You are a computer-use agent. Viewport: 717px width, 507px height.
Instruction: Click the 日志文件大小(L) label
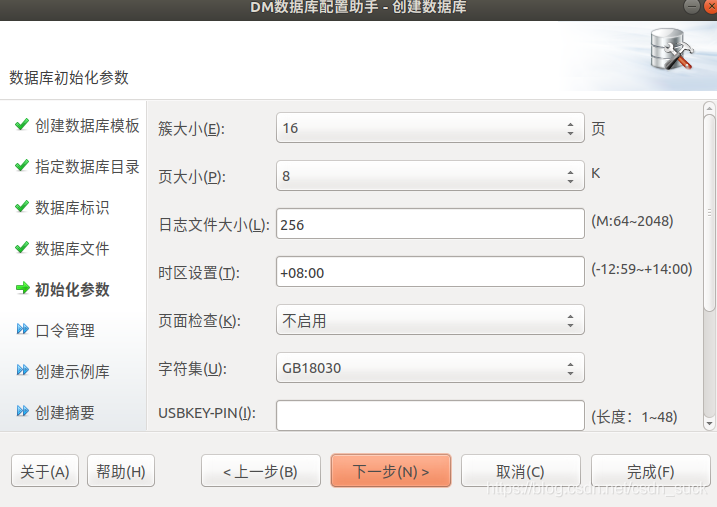214,225
